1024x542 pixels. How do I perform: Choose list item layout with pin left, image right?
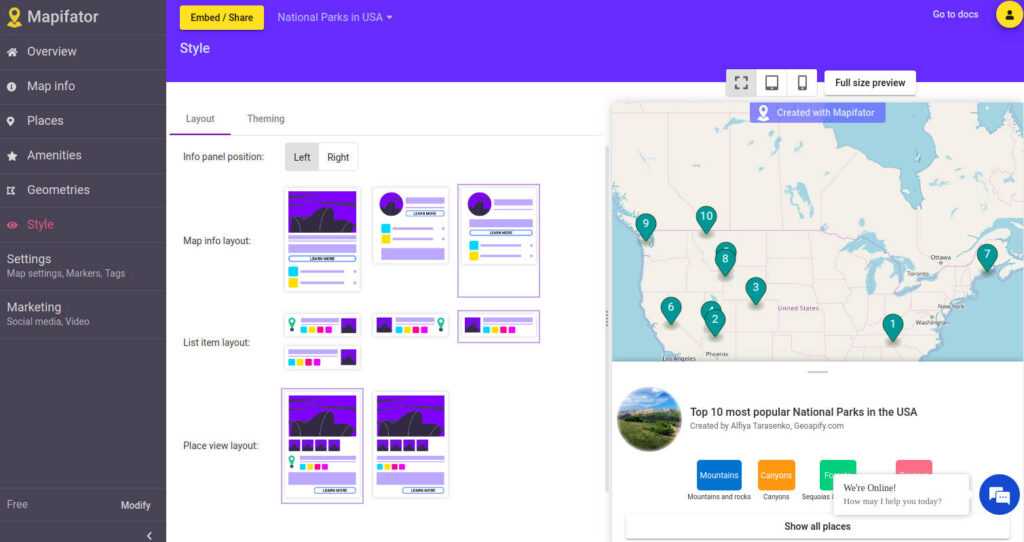tap(322, 325)
